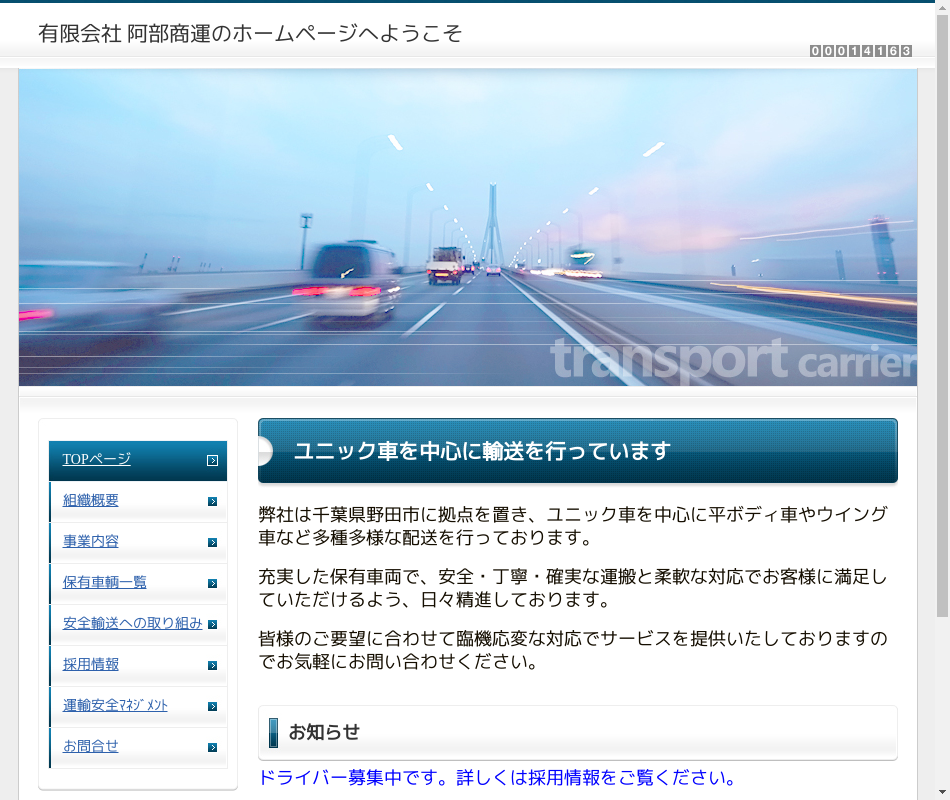Image resolution: width=950 pixels, height=800 pixels.
Task: Click the heading ユニック車を中心に輸送を行っています
Action: coord(482,451)
